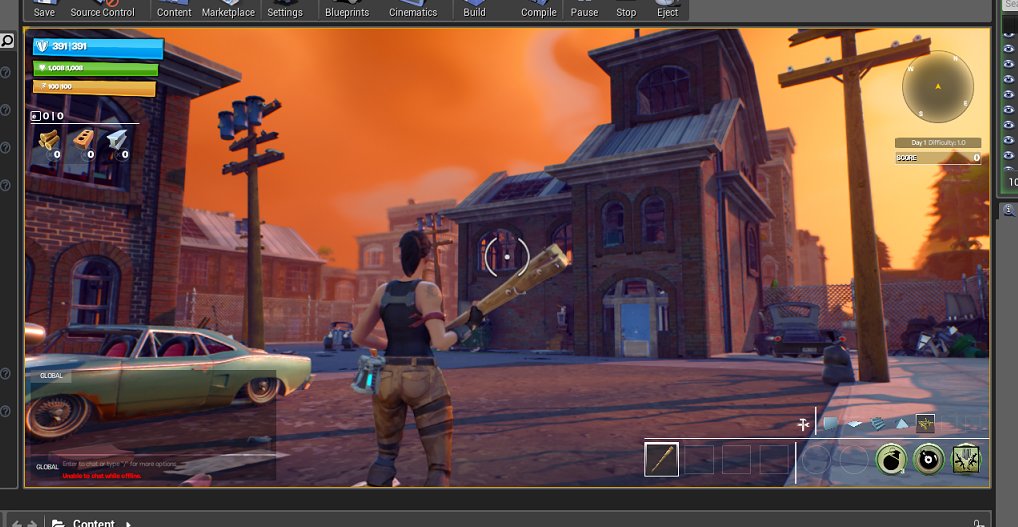
Task: Activate the grenade ability icon
Action: pyautogui.click(x=891, y=460)
